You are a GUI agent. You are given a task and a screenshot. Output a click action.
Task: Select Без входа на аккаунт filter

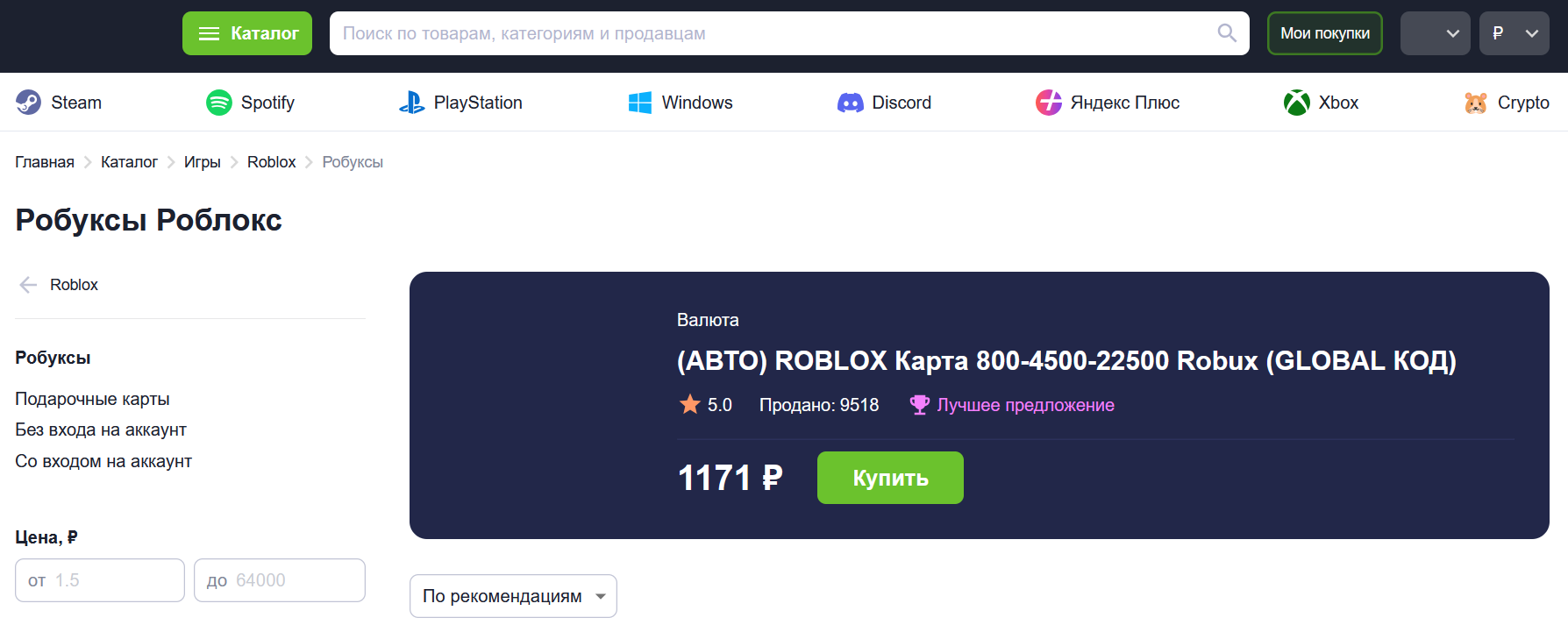[x=101, y=430]
